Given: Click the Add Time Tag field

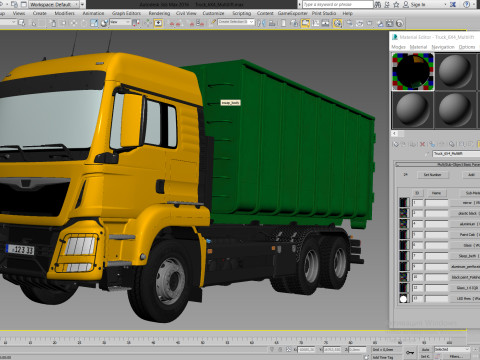Looking at the screenshot, I should 387,357.
